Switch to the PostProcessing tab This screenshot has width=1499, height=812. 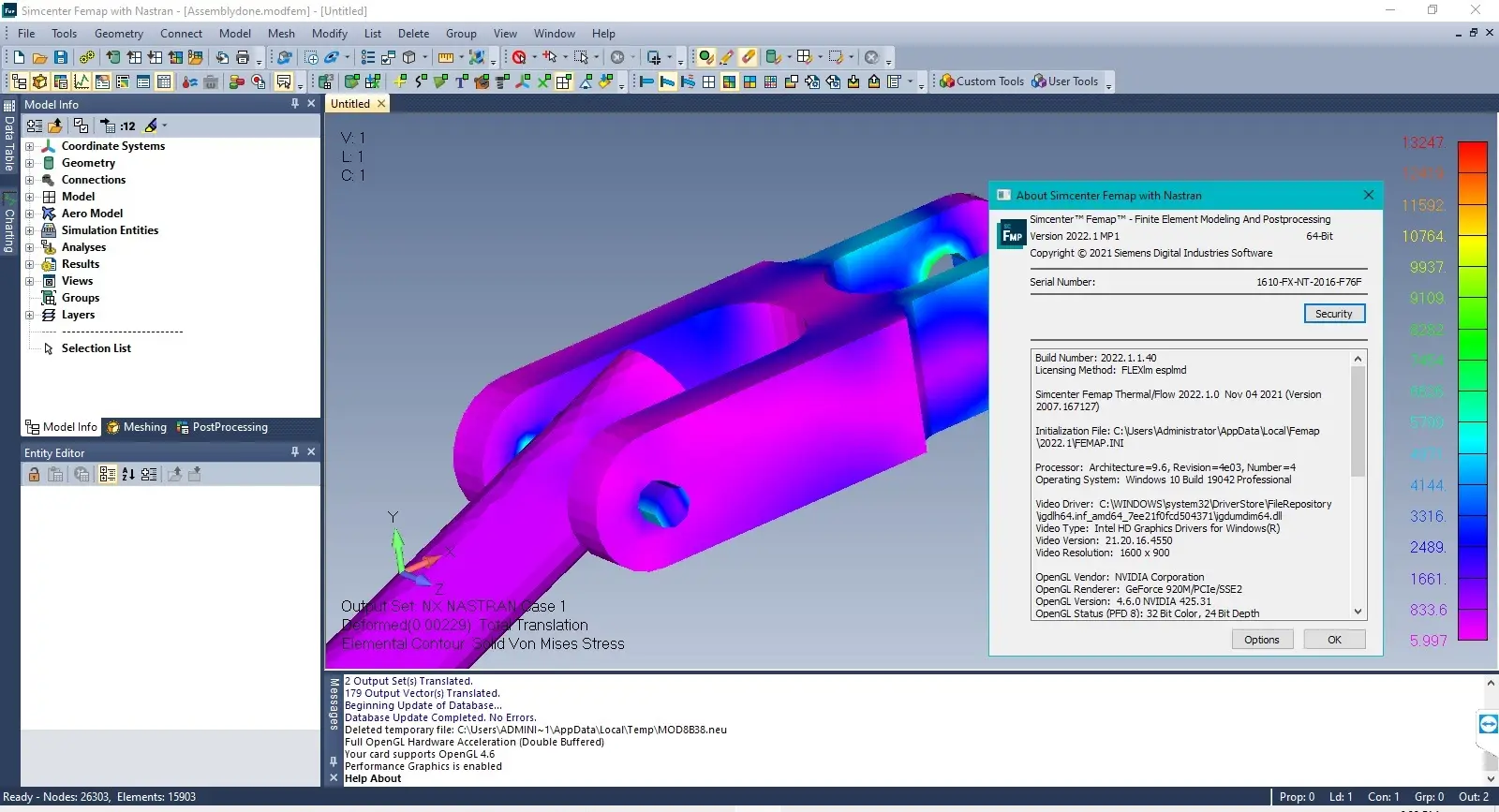pyautogui.click(x=222, y=427)
